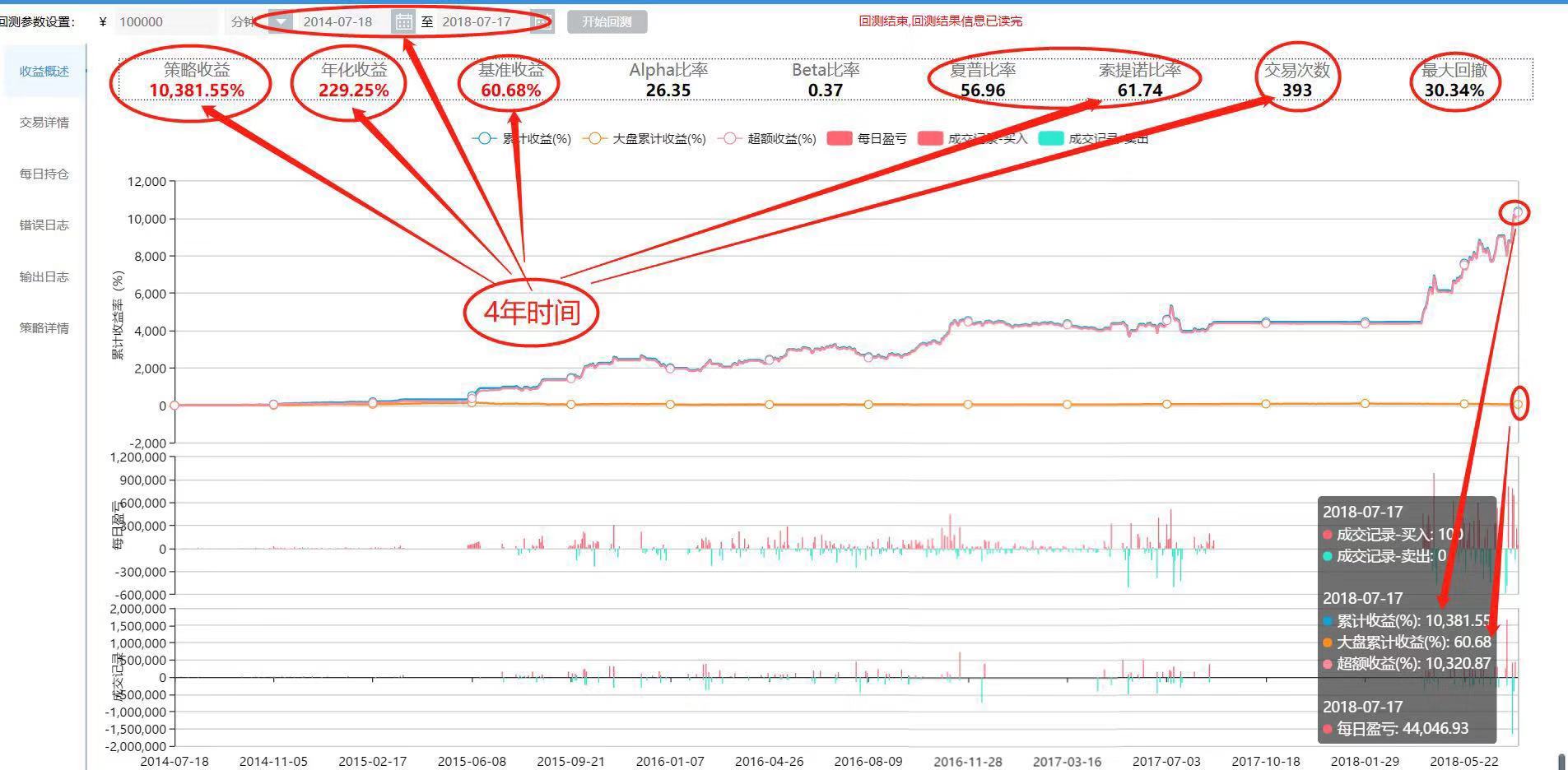Switch to the 交易详情 tab

(x=44, y=123)
